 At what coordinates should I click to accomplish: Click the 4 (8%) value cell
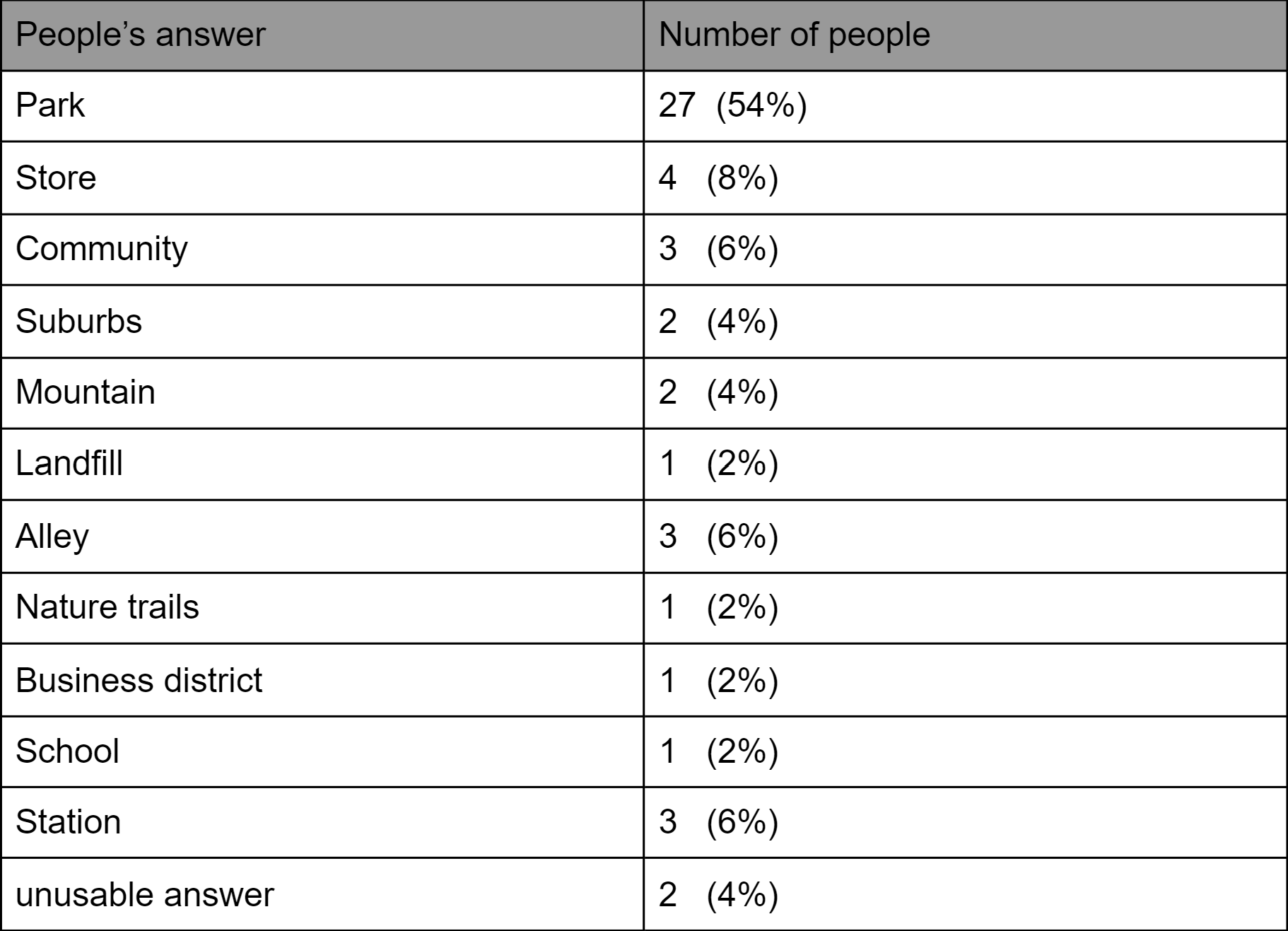tap(718, 177)
